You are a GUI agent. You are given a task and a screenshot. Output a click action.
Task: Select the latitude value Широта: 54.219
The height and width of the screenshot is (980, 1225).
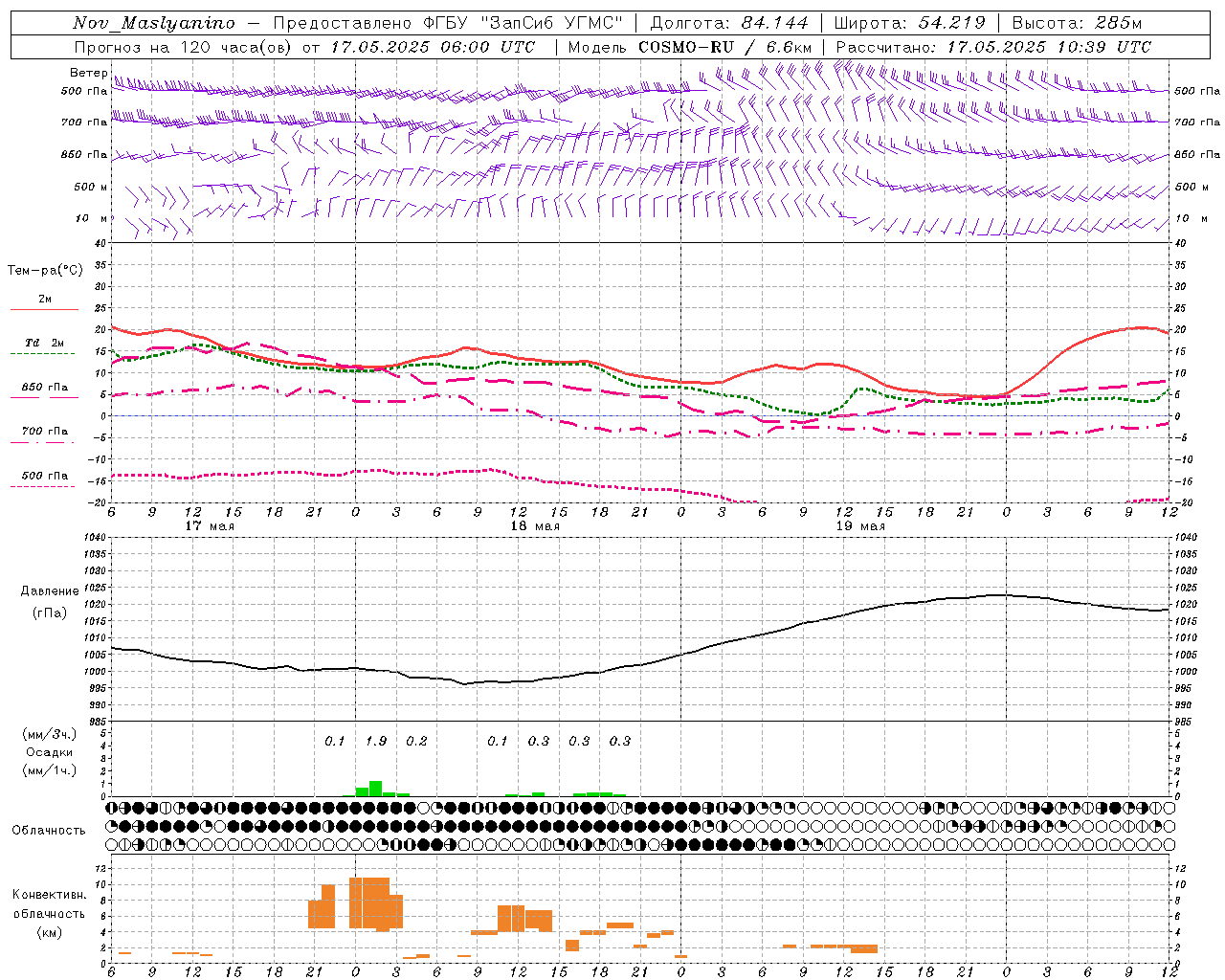click(x=909, y=24)
